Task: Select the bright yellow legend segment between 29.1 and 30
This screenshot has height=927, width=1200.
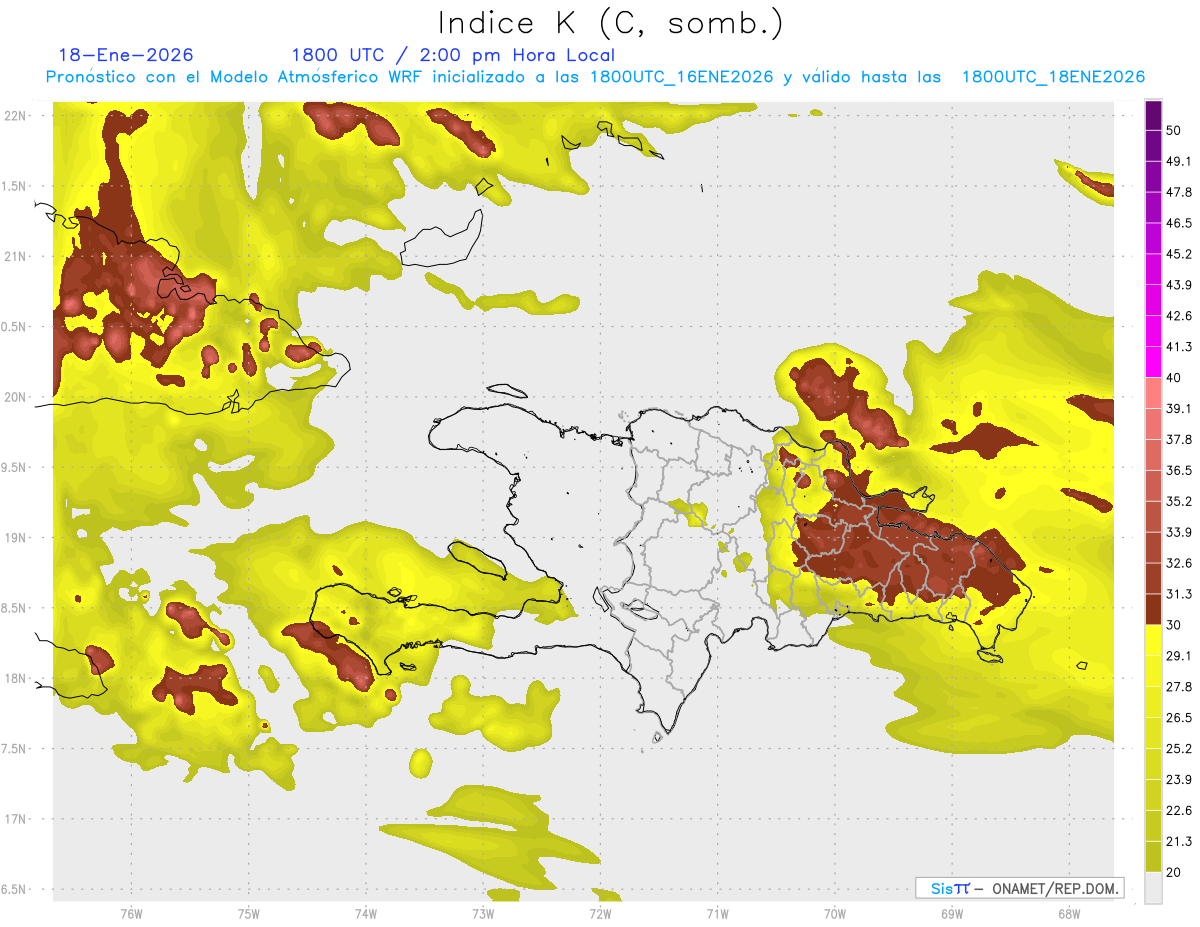Action: [x=1154, y=640]
